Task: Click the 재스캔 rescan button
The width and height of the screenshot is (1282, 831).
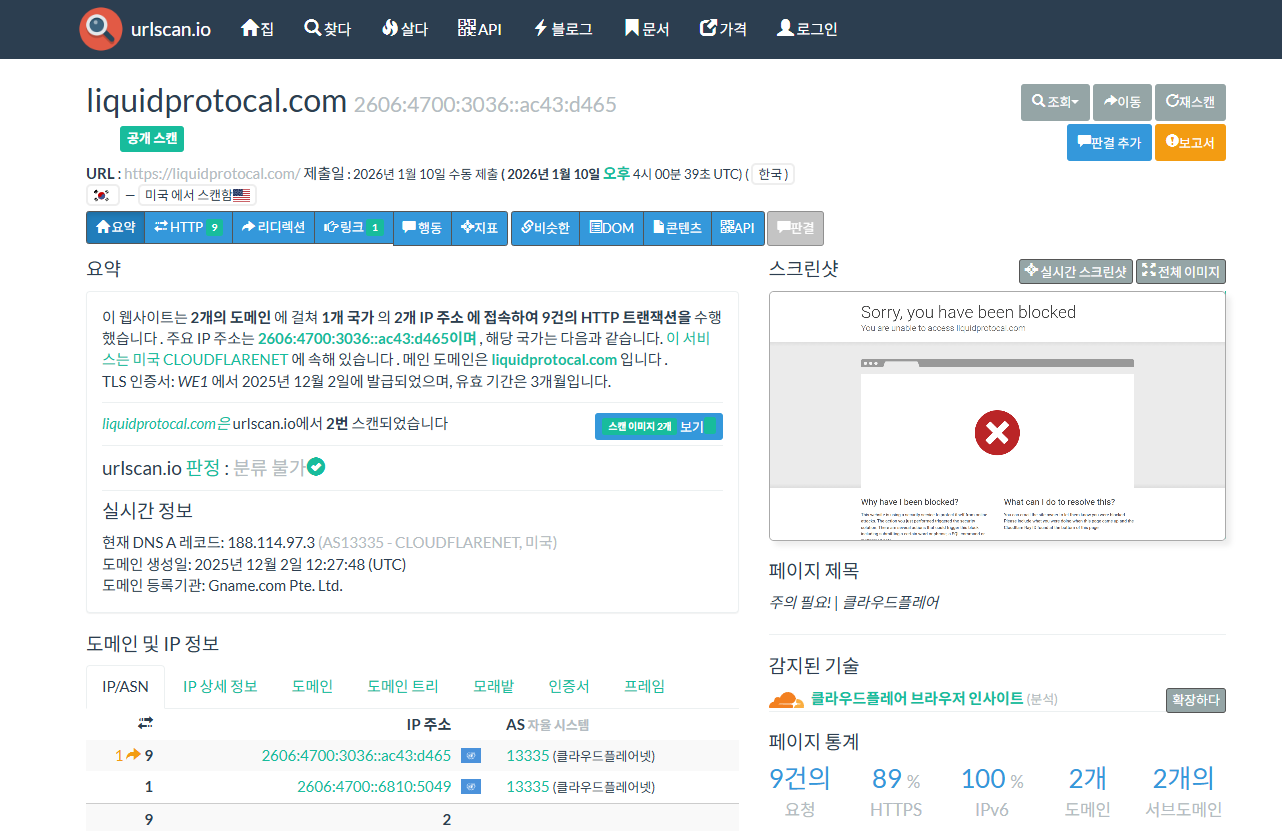Action: (x=1190, y=102)
